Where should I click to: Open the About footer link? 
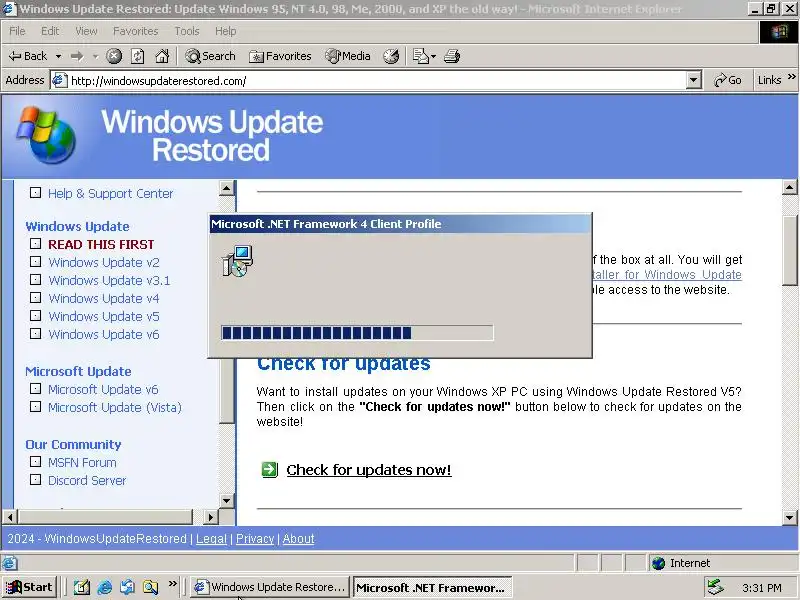[x=298, y=539]
